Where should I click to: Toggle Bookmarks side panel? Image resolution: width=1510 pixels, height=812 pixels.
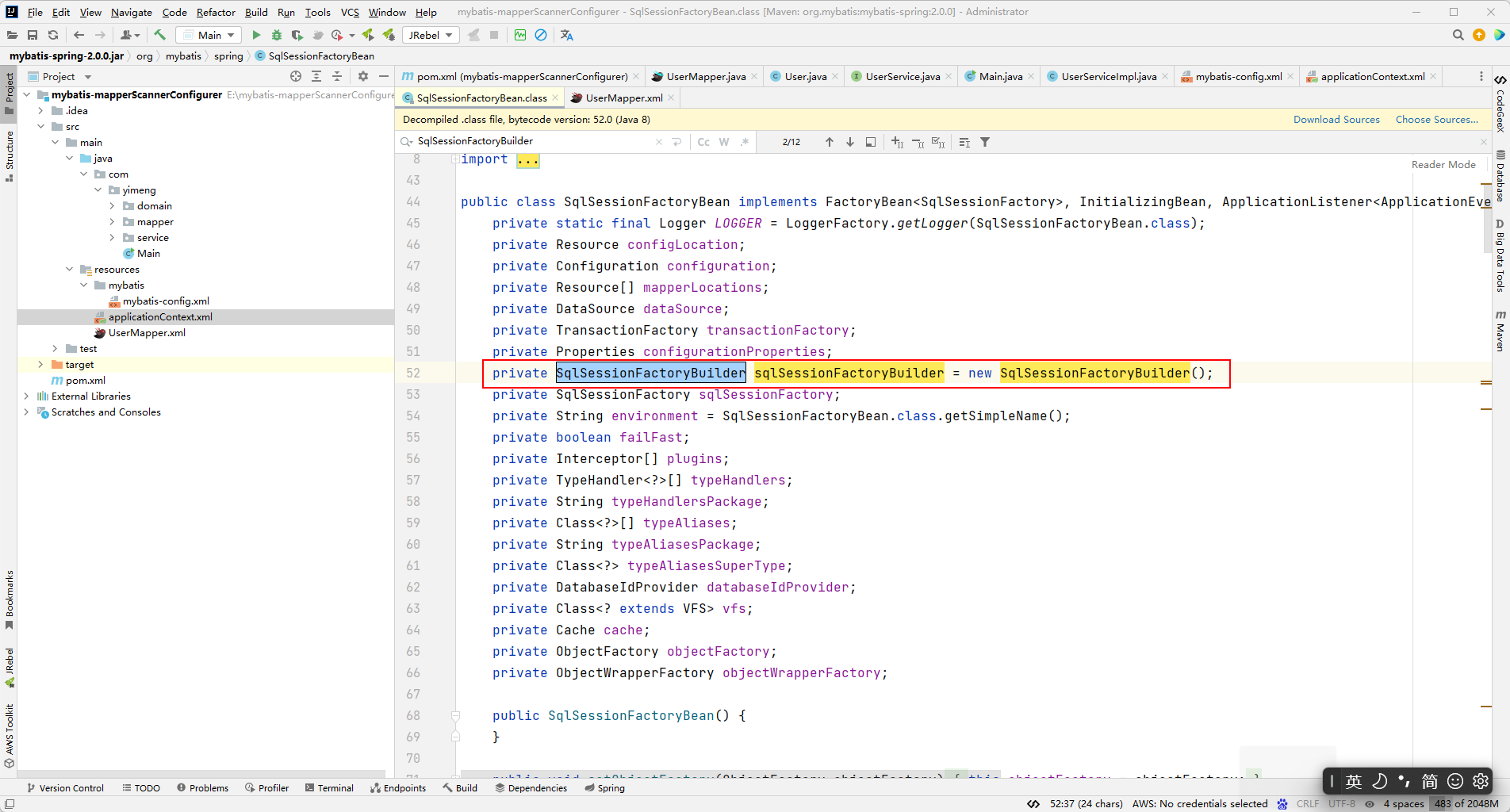click(x=10, y=600)
